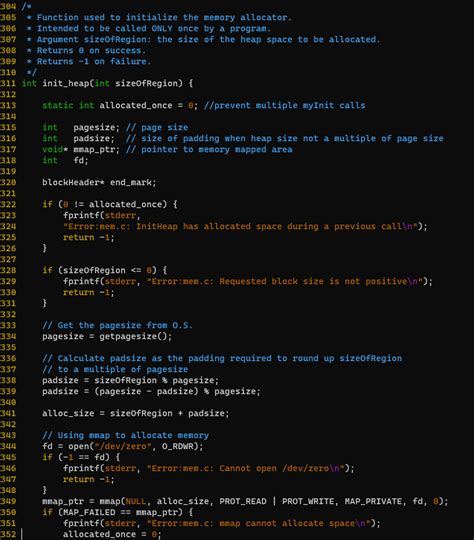Click line number 349 in the gutter
This screenshot has height=540, width=474.
[x=8, y=501]
